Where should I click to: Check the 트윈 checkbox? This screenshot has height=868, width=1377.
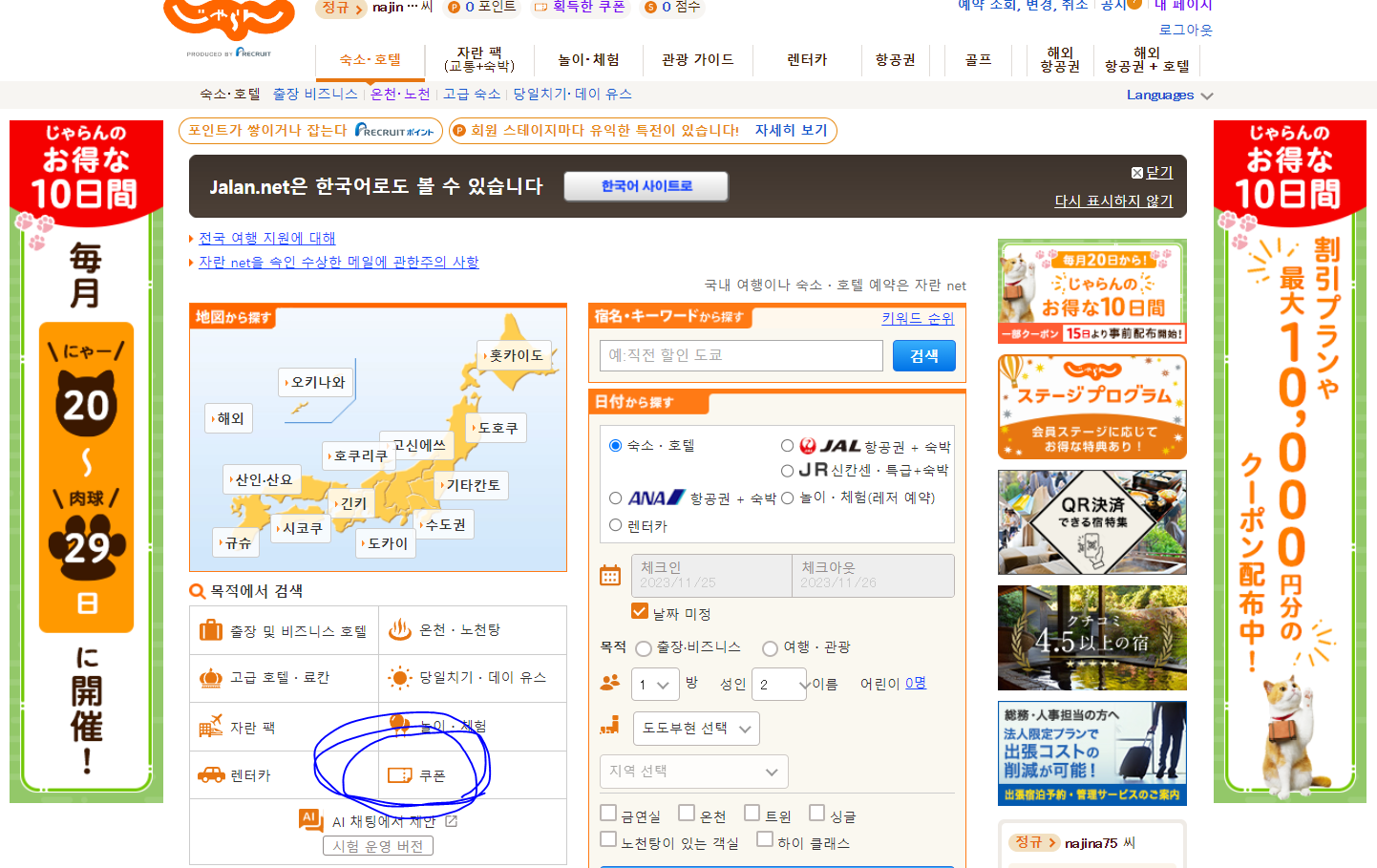pos(752,813)
